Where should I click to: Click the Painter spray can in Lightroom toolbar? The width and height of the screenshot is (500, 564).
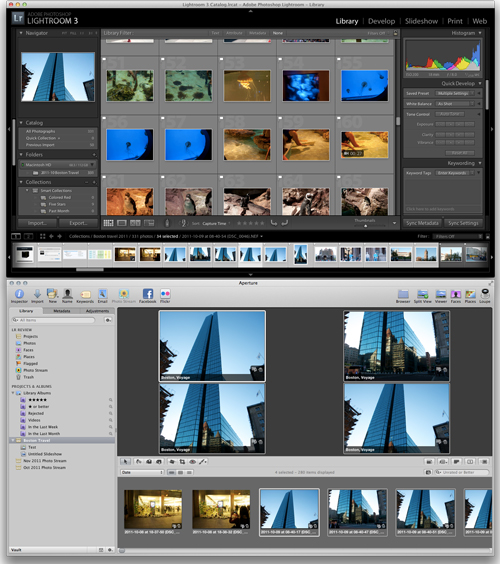click(167, 223)
